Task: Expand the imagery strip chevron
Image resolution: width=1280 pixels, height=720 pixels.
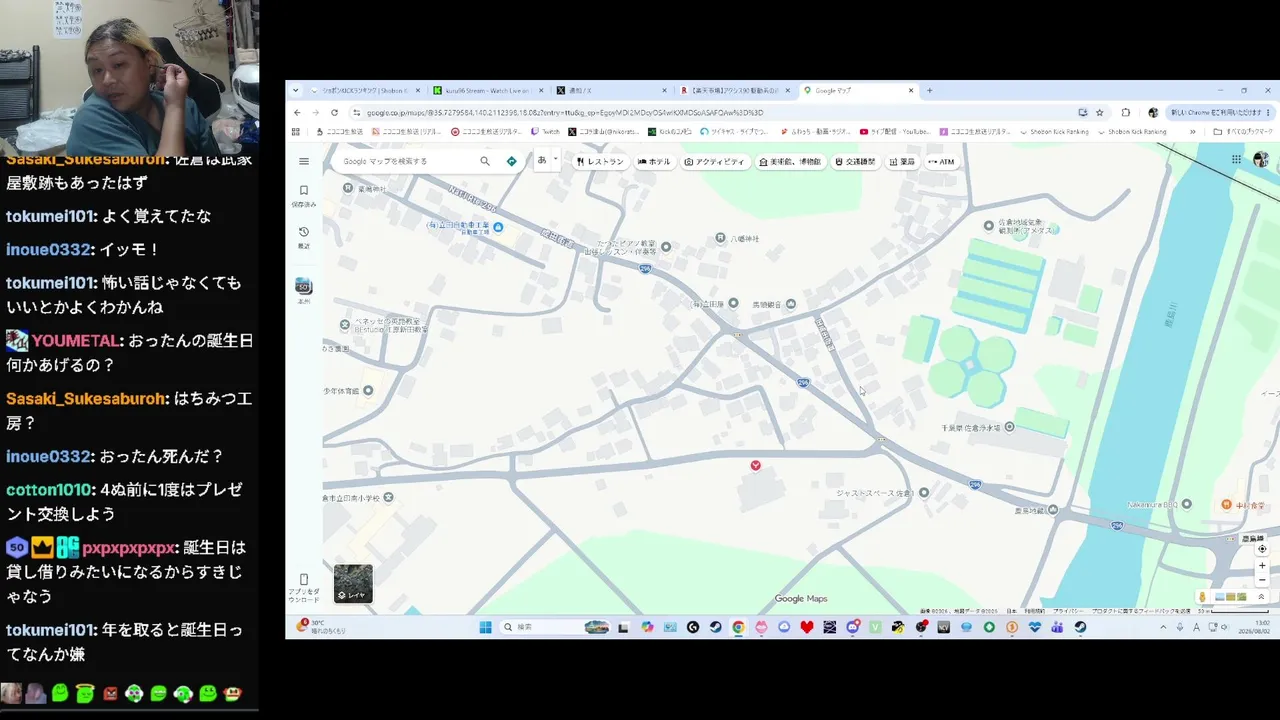Action: coord(1262,597)
